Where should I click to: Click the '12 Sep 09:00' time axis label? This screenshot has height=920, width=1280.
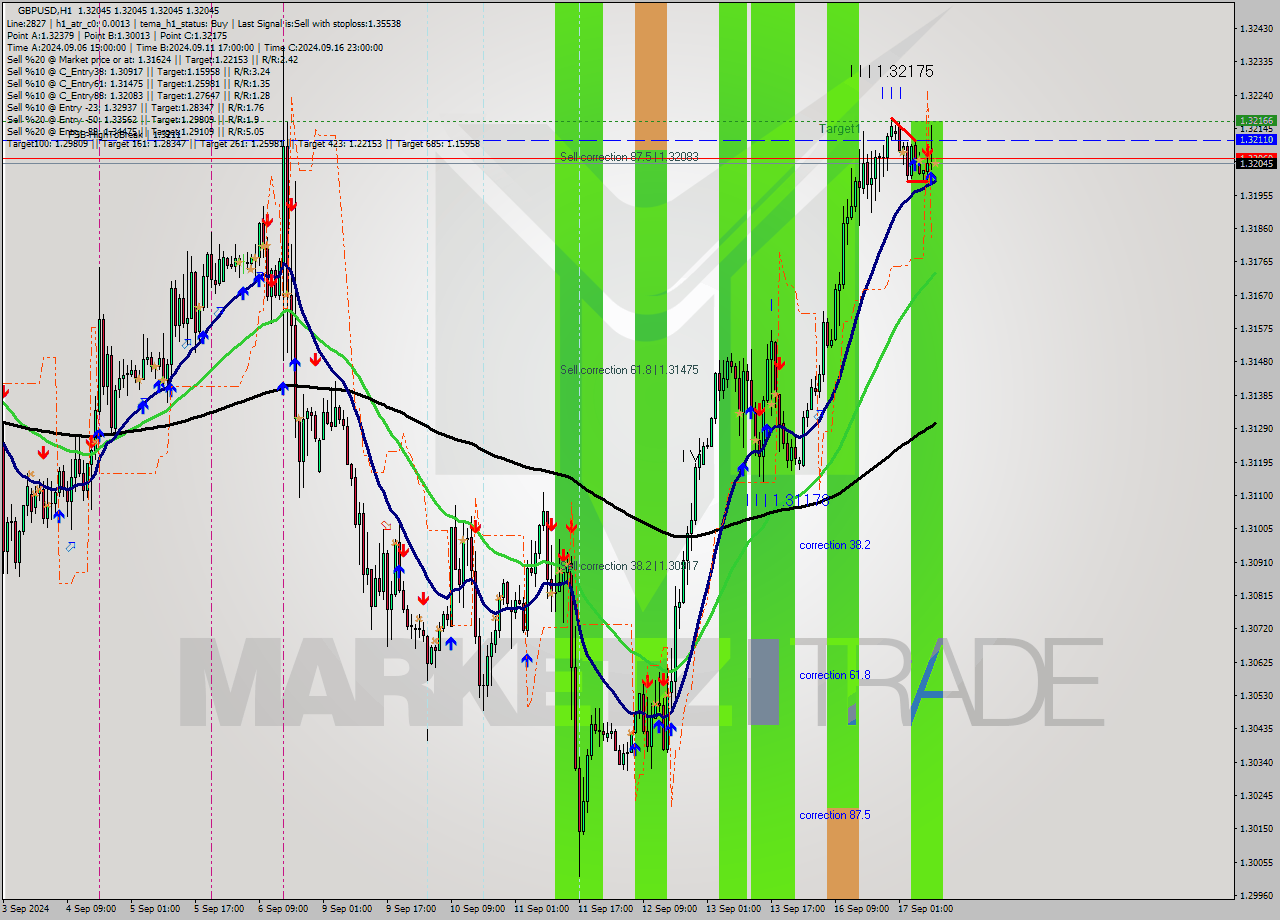tap(668, 909)
